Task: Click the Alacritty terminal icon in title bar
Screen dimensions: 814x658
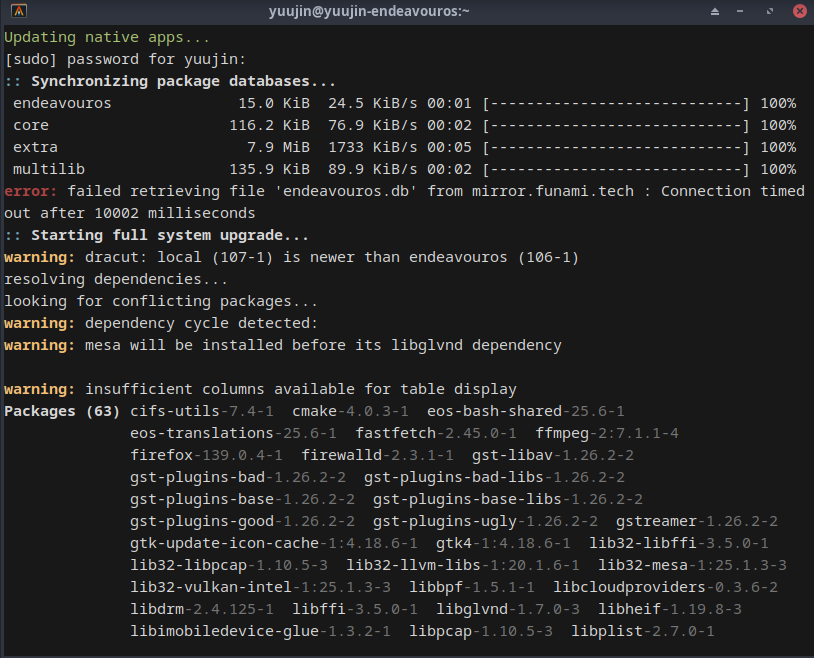Action: pyautogui.click(x=19, y=10)
